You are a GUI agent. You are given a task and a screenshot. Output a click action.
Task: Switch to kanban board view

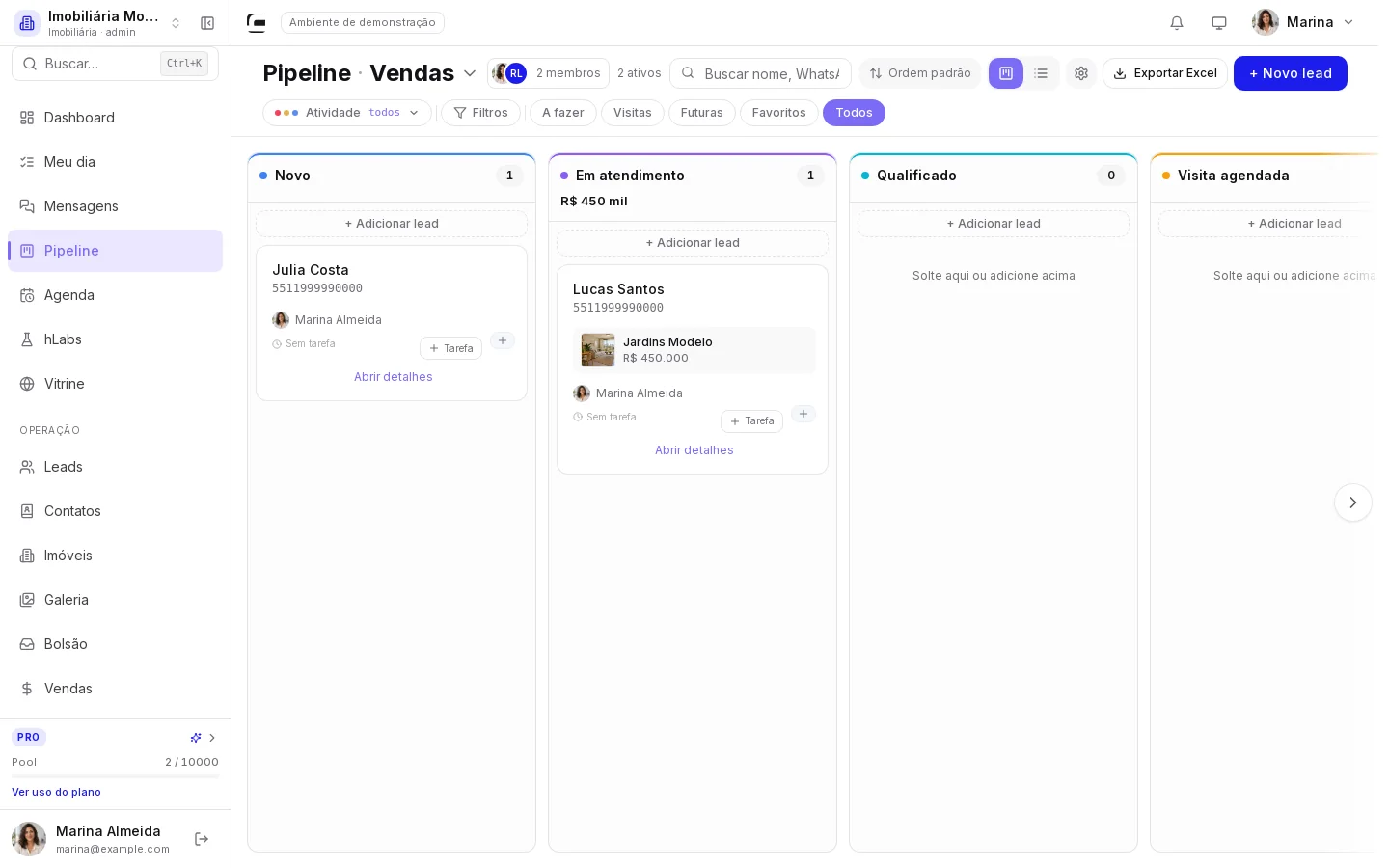coord(1006,73)
